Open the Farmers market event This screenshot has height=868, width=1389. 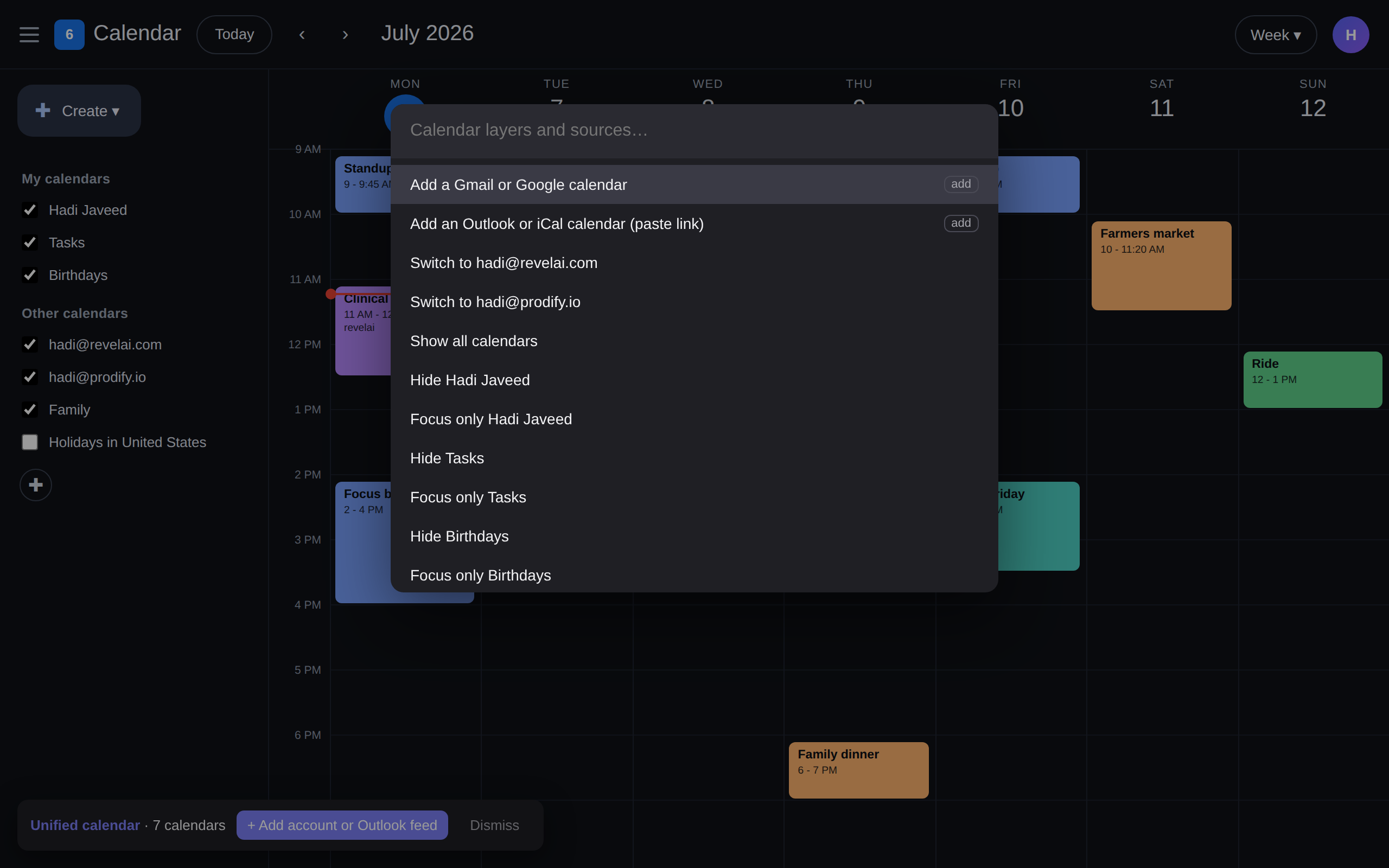click(x=1161, y=266)
